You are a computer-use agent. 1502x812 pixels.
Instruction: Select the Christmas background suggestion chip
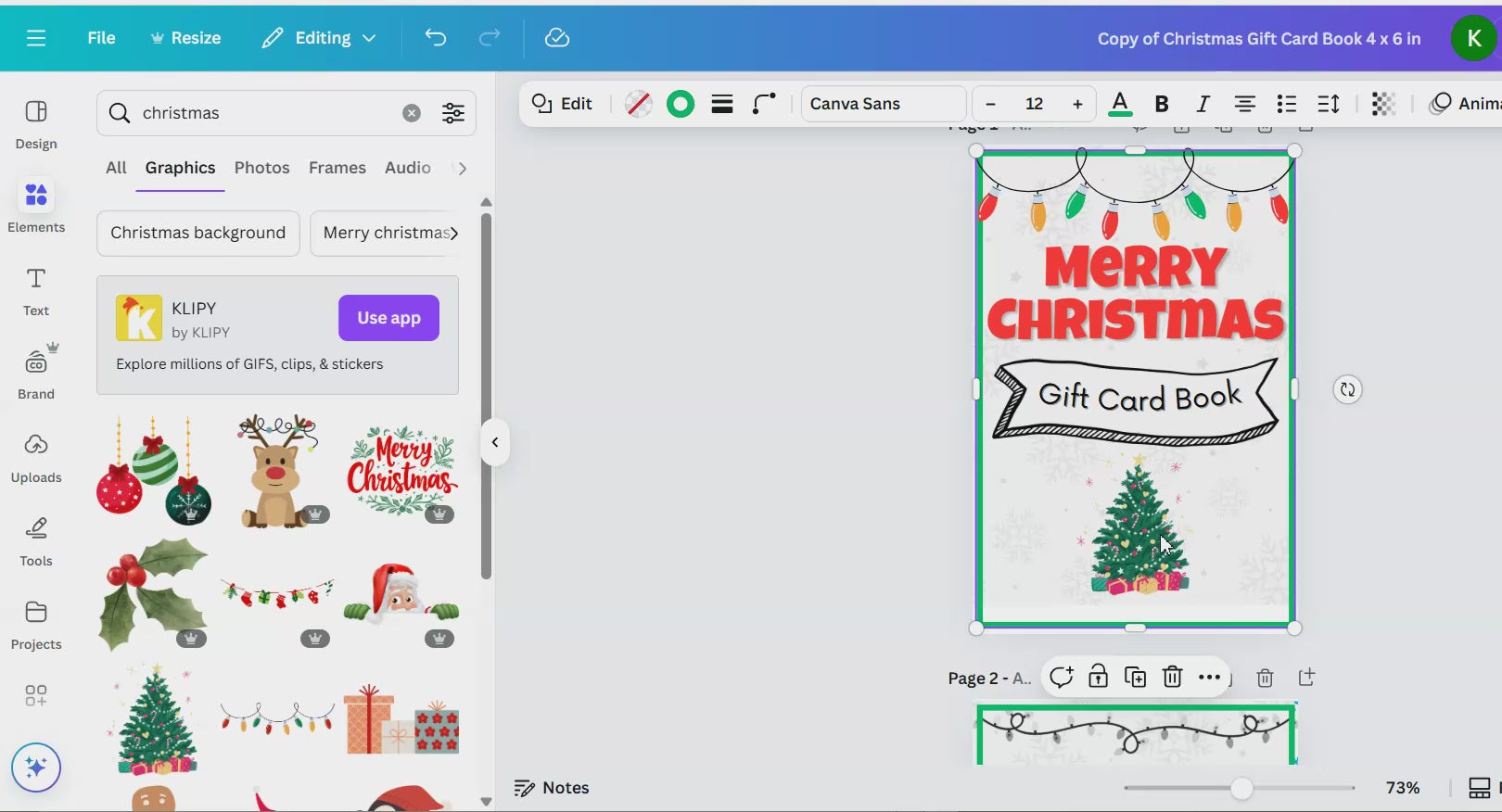tap(197, 233)
